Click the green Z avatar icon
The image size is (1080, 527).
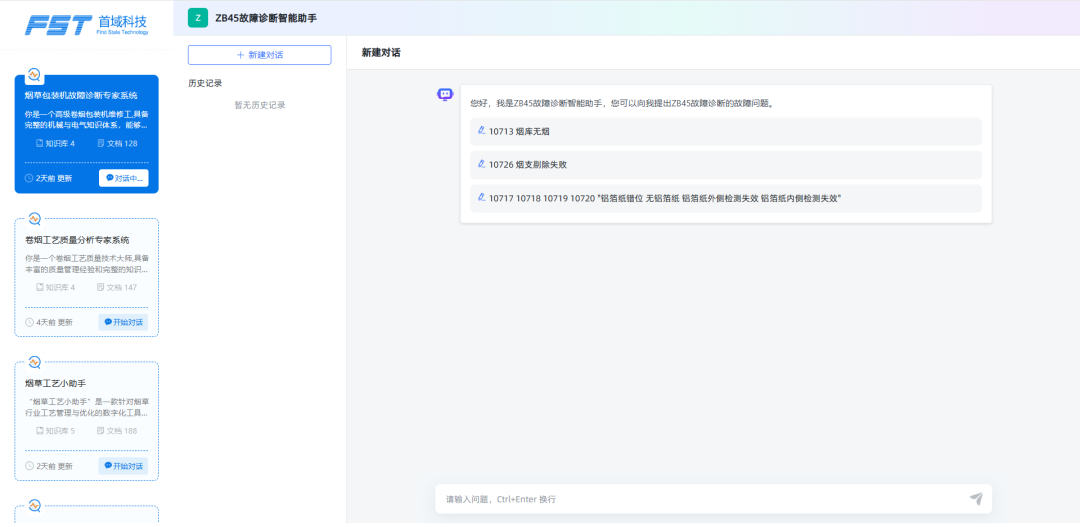[x=198, y=18]
